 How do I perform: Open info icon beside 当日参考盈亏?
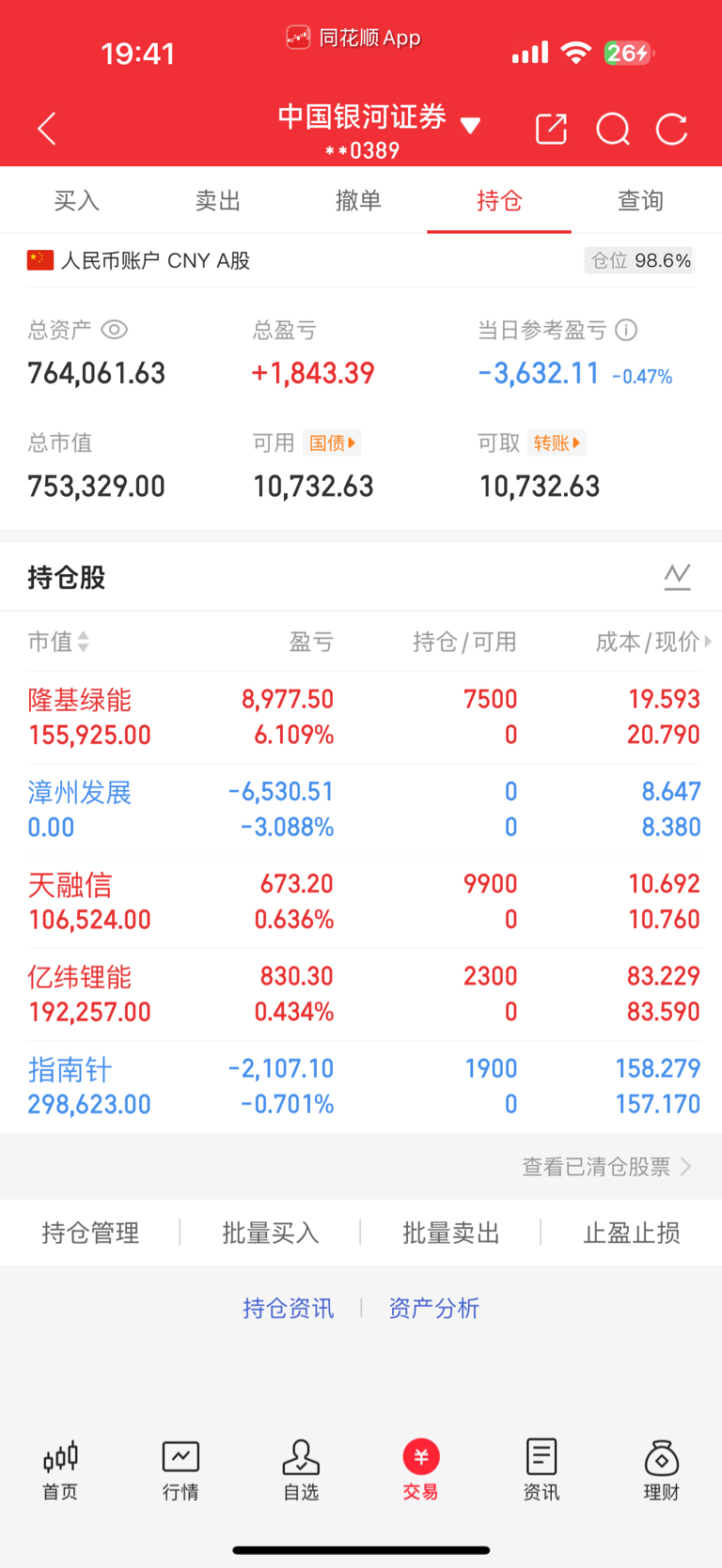click(626, 330)
